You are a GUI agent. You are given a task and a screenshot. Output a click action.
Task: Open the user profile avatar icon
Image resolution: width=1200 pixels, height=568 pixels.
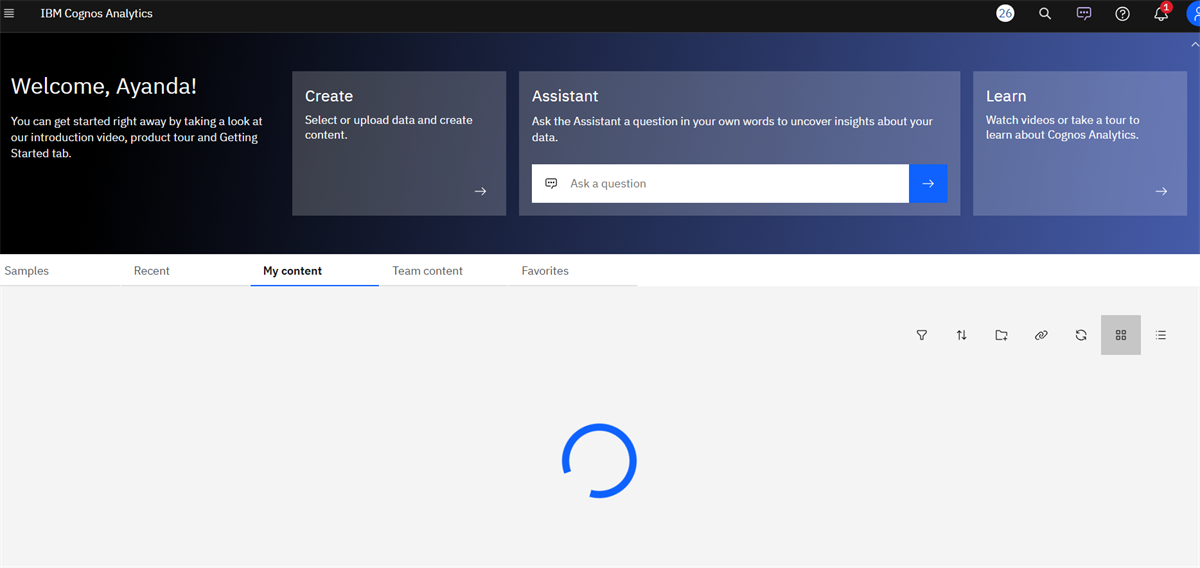1193,14
